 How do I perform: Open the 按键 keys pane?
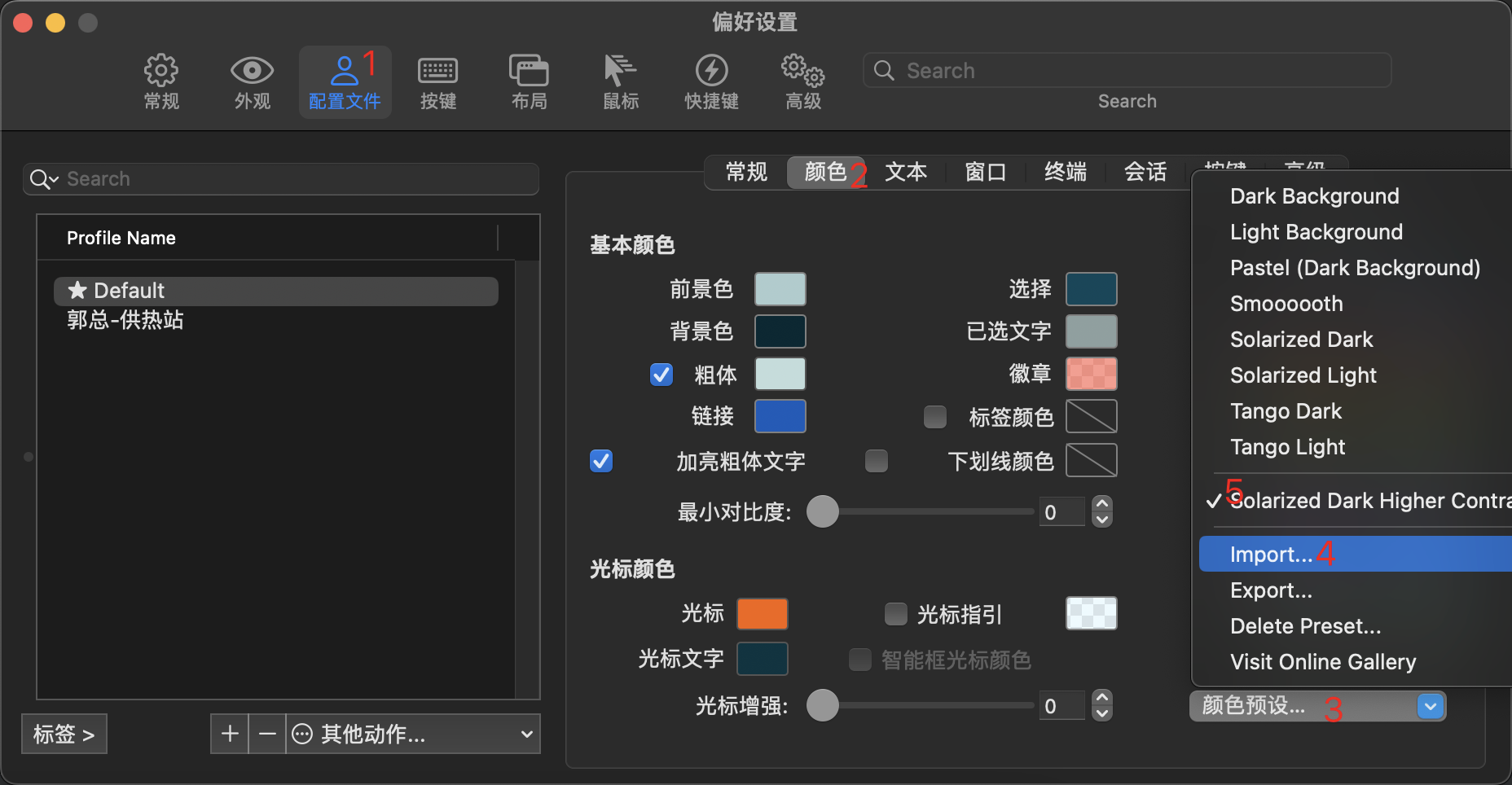click(438, 82)
